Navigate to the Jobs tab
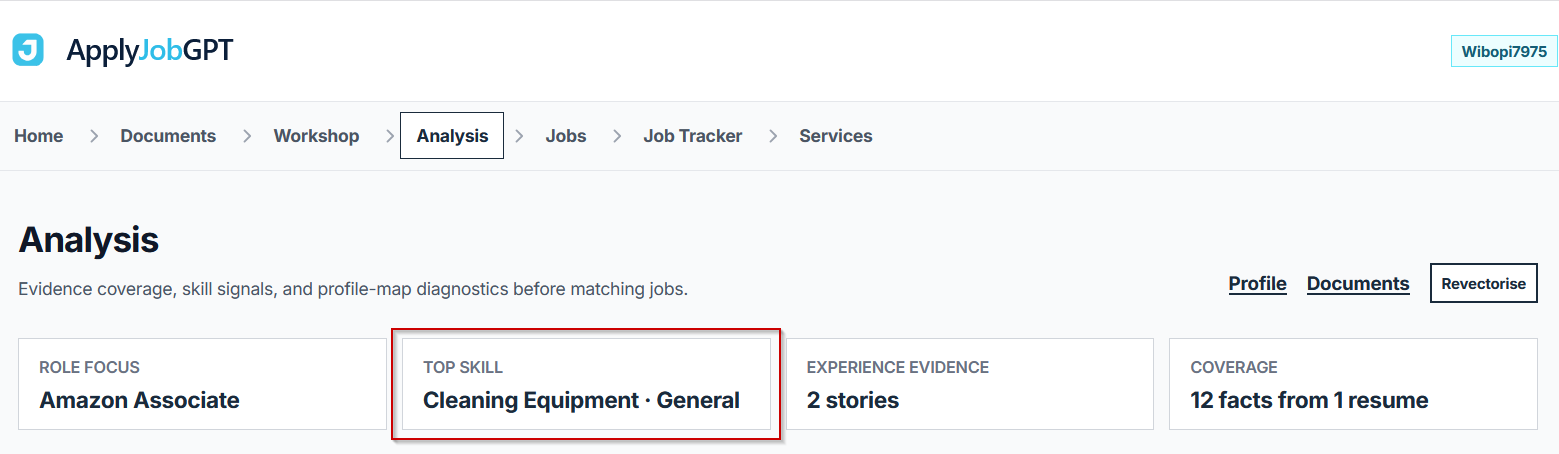1559x454 pixels. click(x=566, y=136)
